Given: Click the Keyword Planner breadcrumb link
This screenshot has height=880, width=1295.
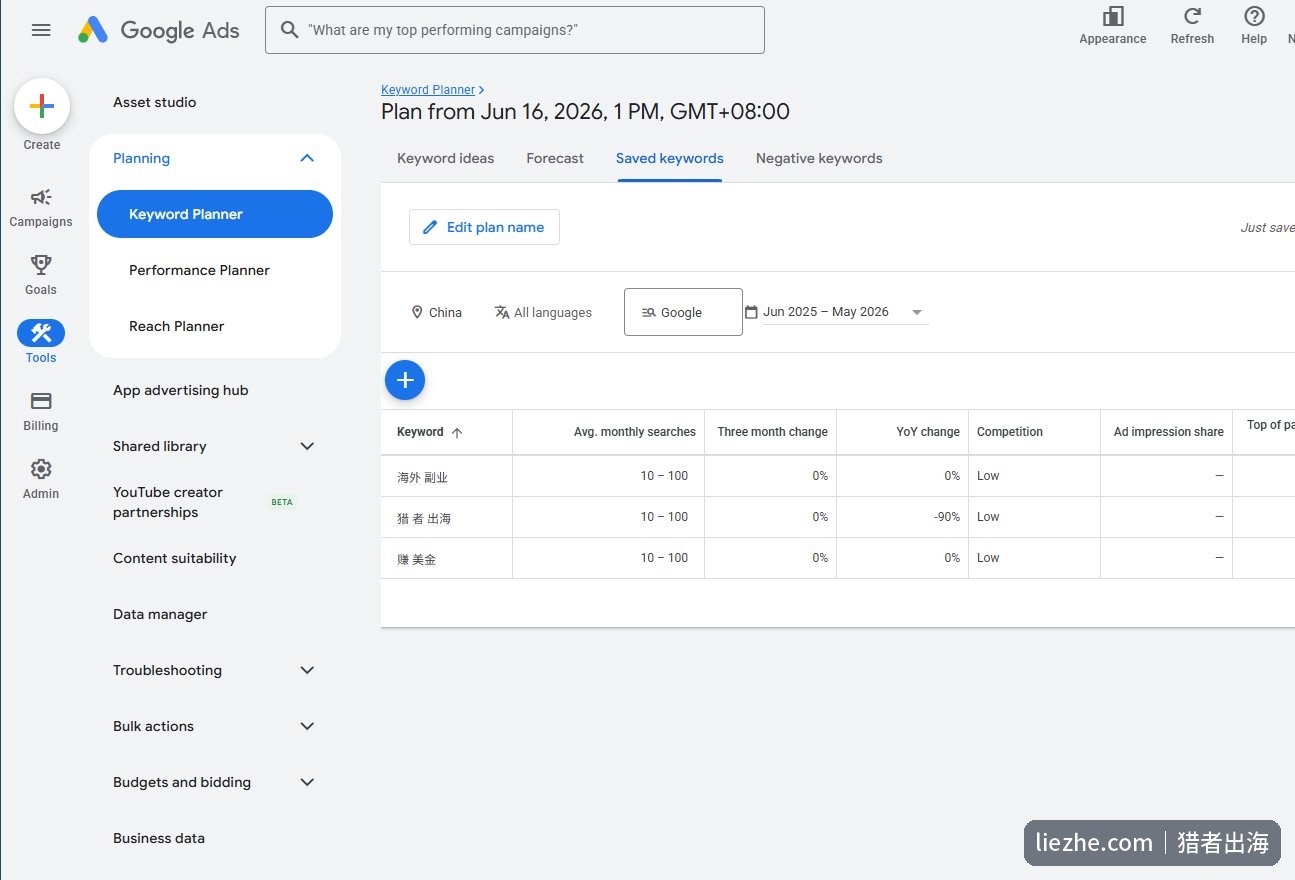Looking at the screenshot, I should tap(428, 90).
